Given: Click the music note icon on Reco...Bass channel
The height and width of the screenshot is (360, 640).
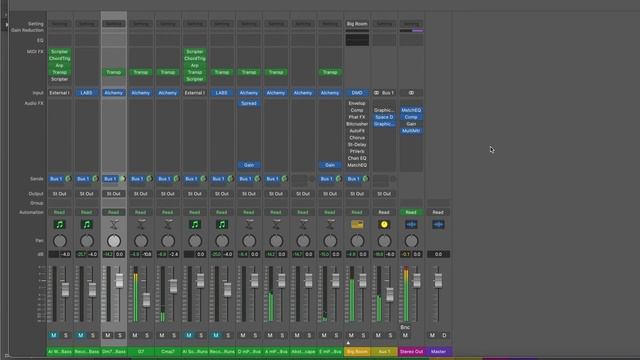Looking at the screenshot, I should tap(87, 224).
